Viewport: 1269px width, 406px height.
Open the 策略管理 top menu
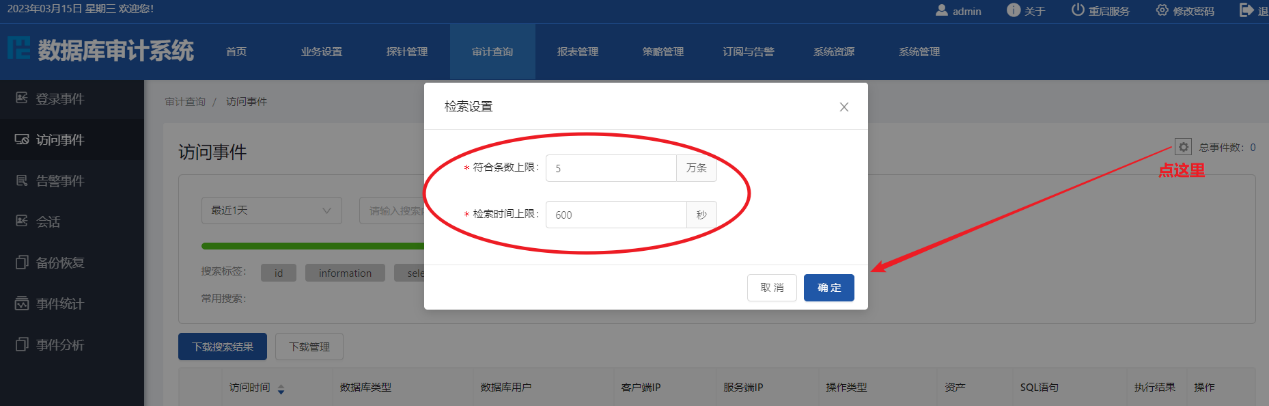[662, 52]
